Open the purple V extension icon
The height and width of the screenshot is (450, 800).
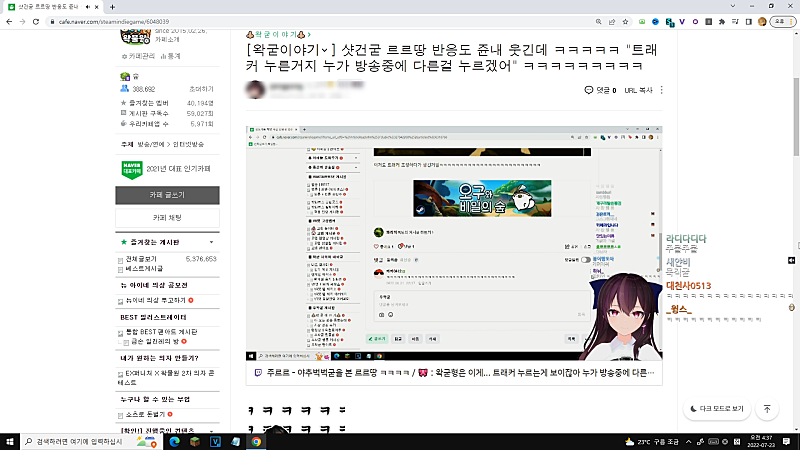click(682, 22)
